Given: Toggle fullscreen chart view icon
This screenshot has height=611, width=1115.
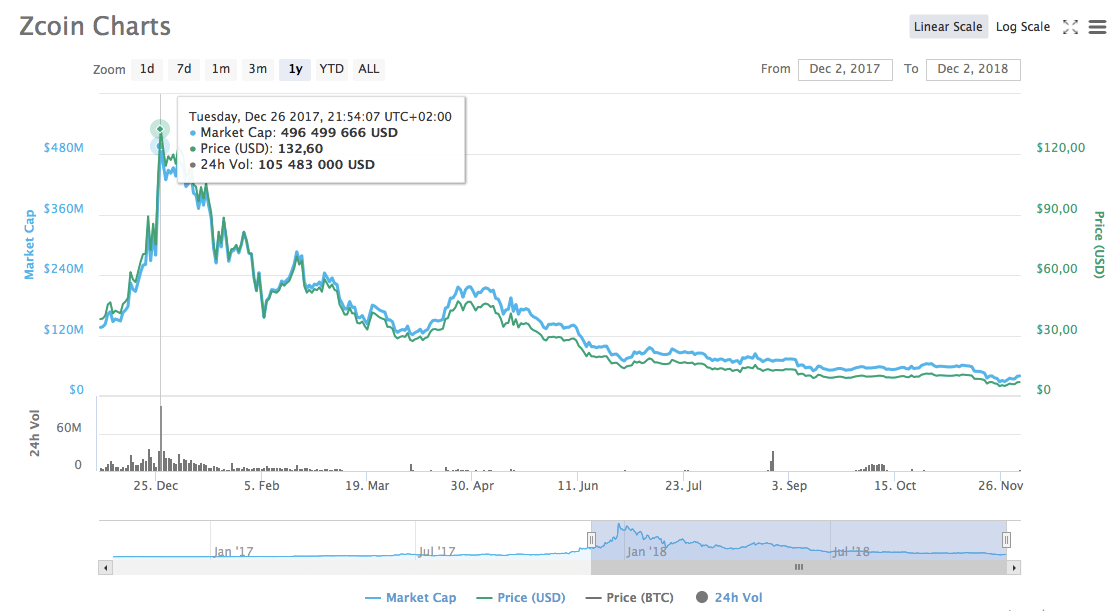Looking at the screenshot, I should pyautogui.click(x=1070, y=27).
